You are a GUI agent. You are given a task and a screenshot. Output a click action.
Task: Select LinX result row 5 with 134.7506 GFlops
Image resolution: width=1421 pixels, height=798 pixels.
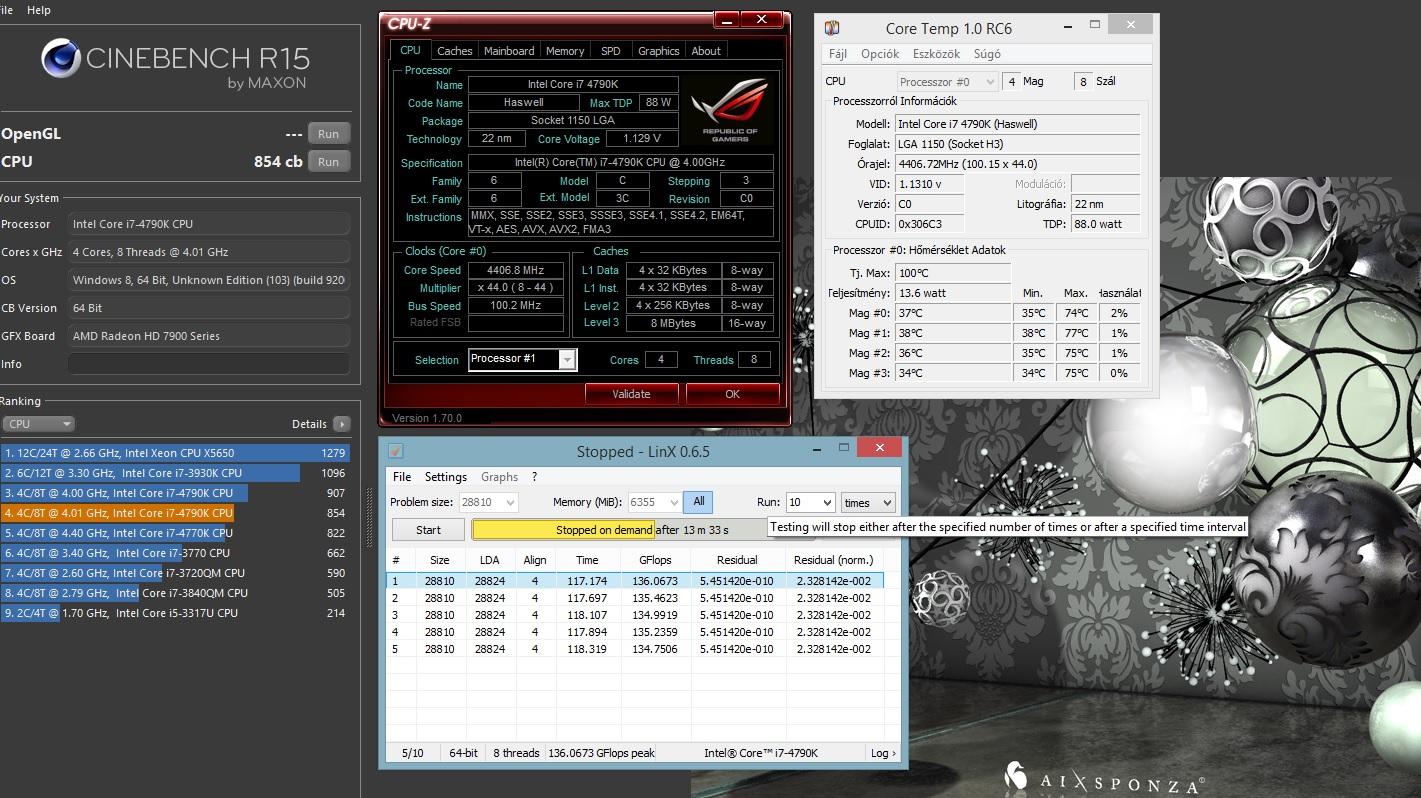[635, 649]
